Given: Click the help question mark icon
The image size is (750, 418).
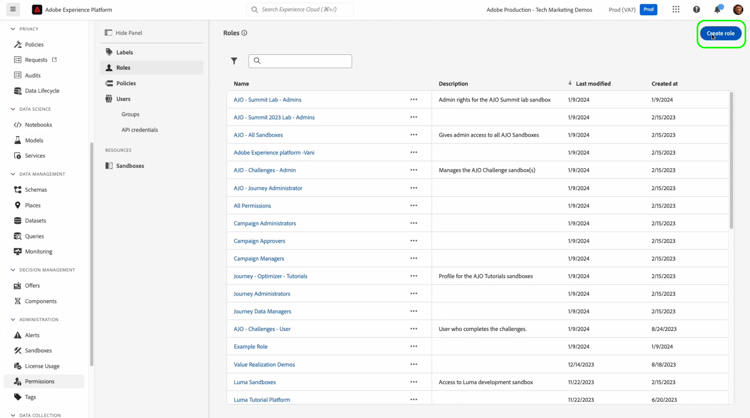Looking at the screenshot, I should tap(697, 10).
